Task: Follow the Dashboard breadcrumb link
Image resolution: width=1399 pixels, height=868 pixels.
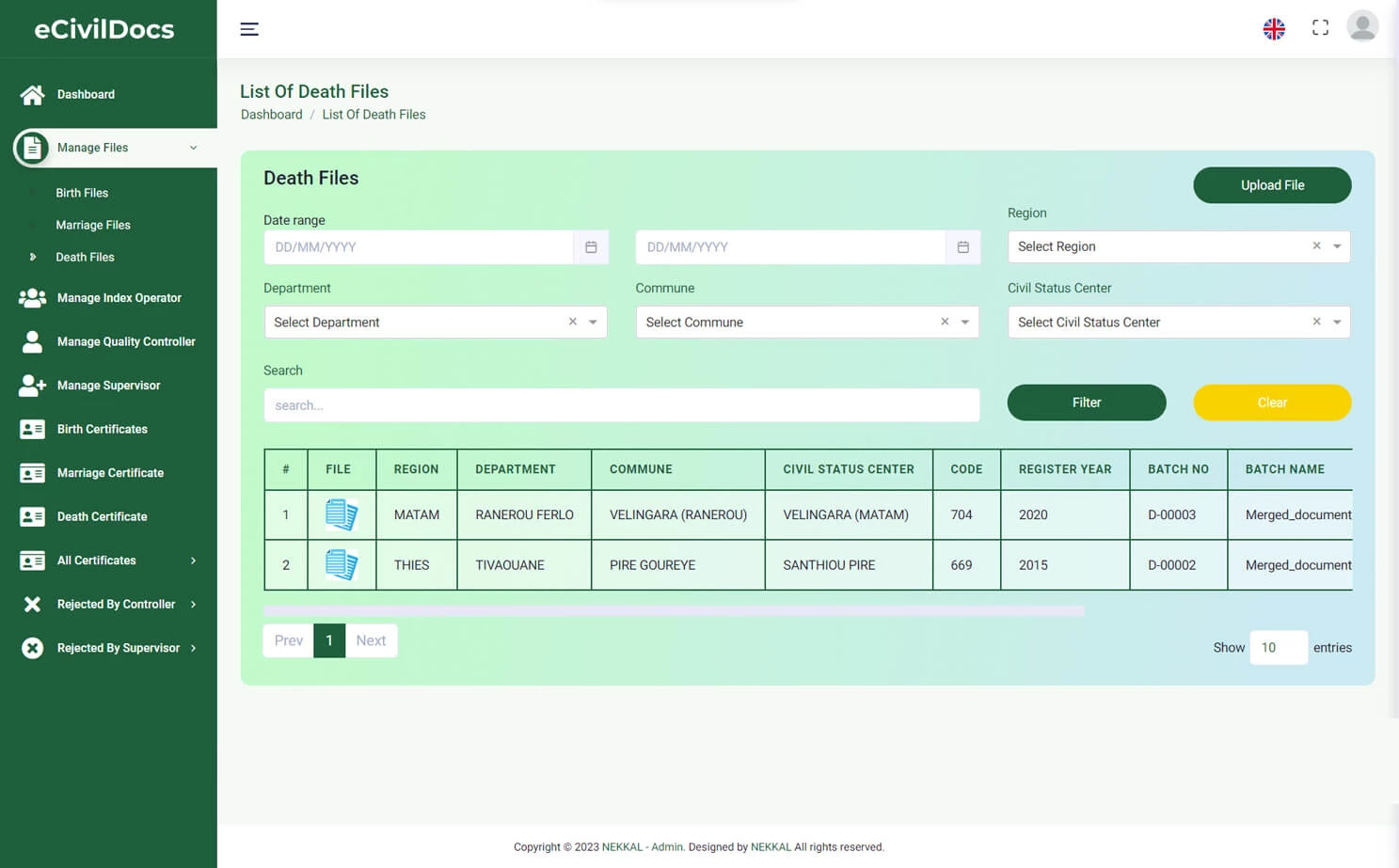Action: pos(271,114)
